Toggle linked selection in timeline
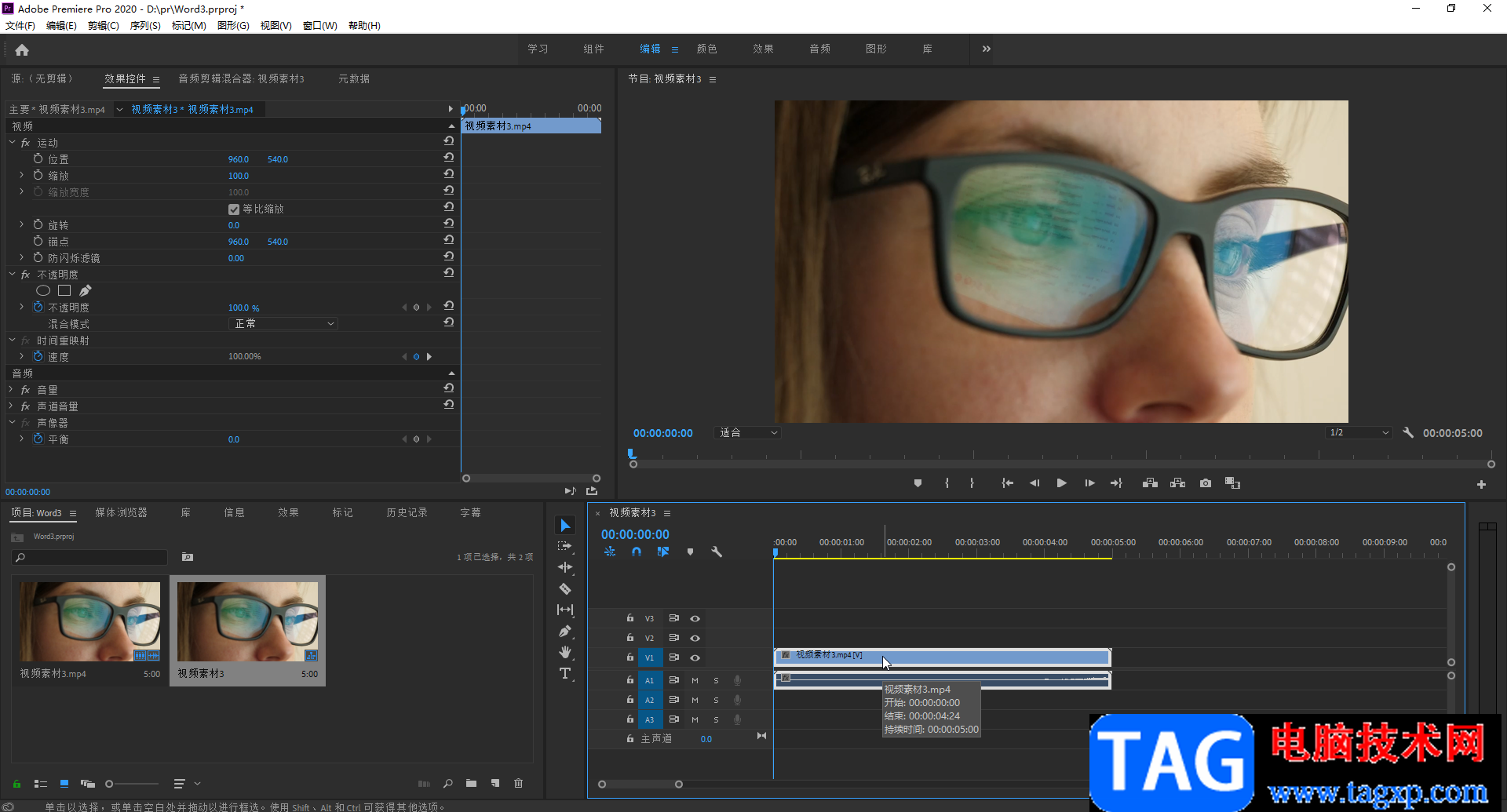Viewport: 1507px width, 812px height. tap(663, 552)
